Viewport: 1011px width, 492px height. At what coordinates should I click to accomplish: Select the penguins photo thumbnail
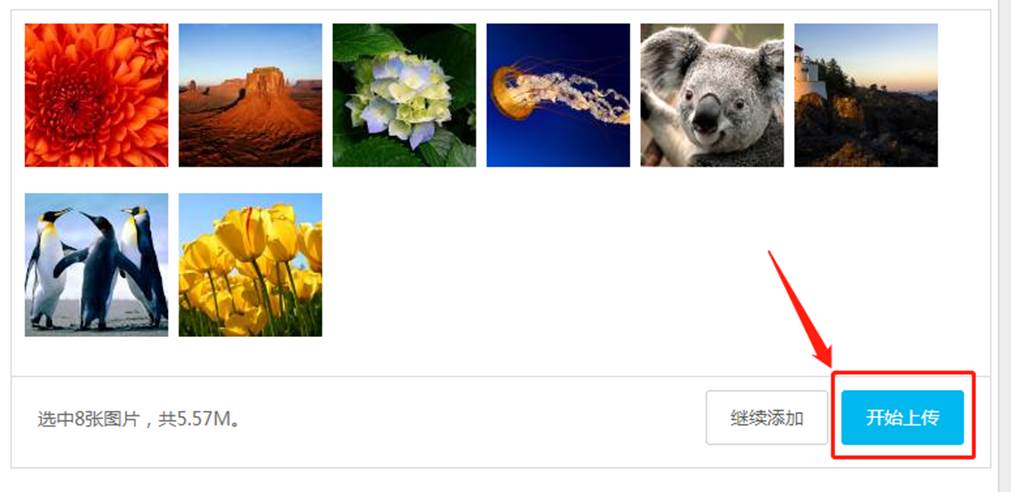tap(96, 265)
